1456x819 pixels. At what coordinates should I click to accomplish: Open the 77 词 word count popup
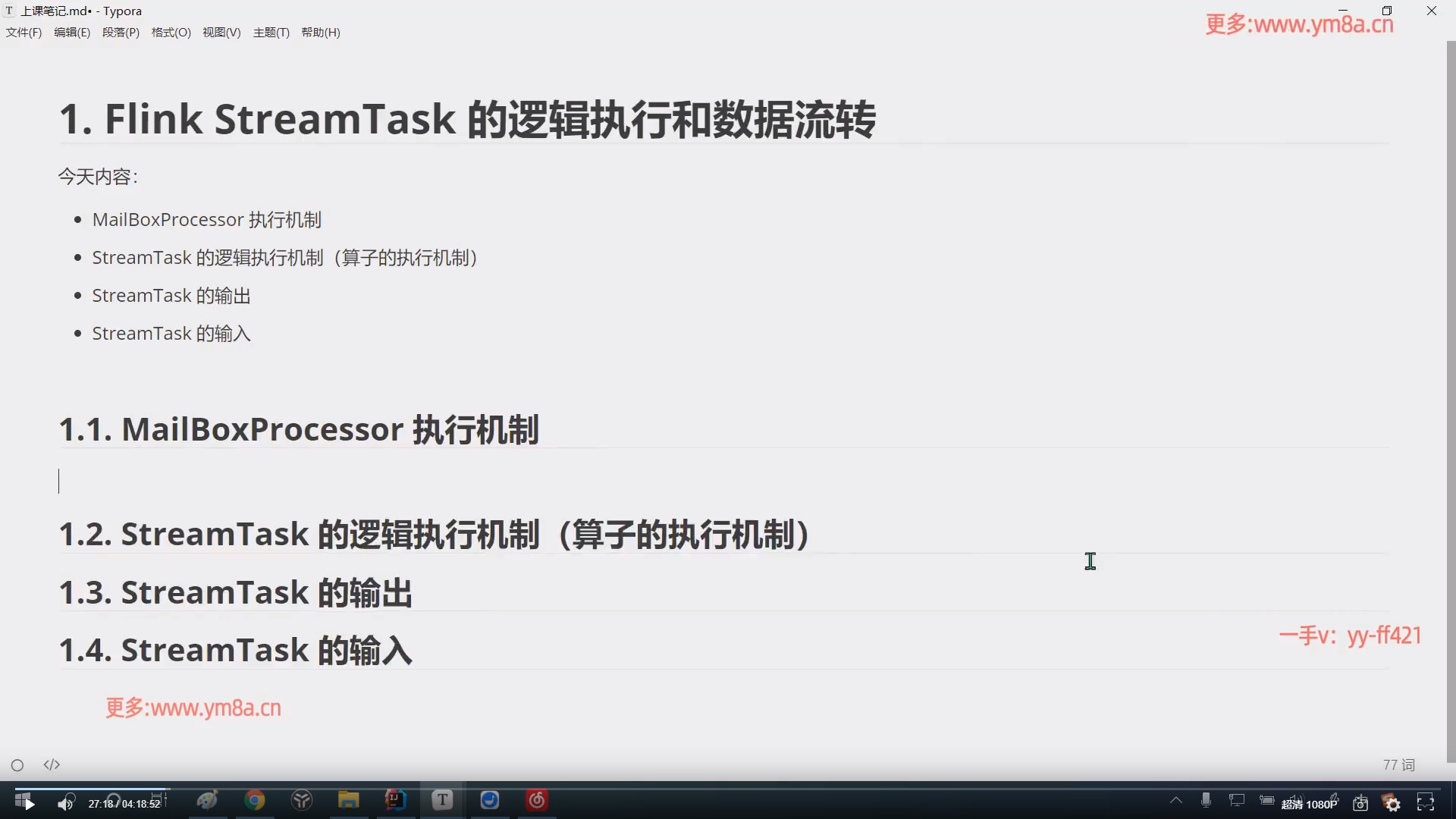[1398, 765]
